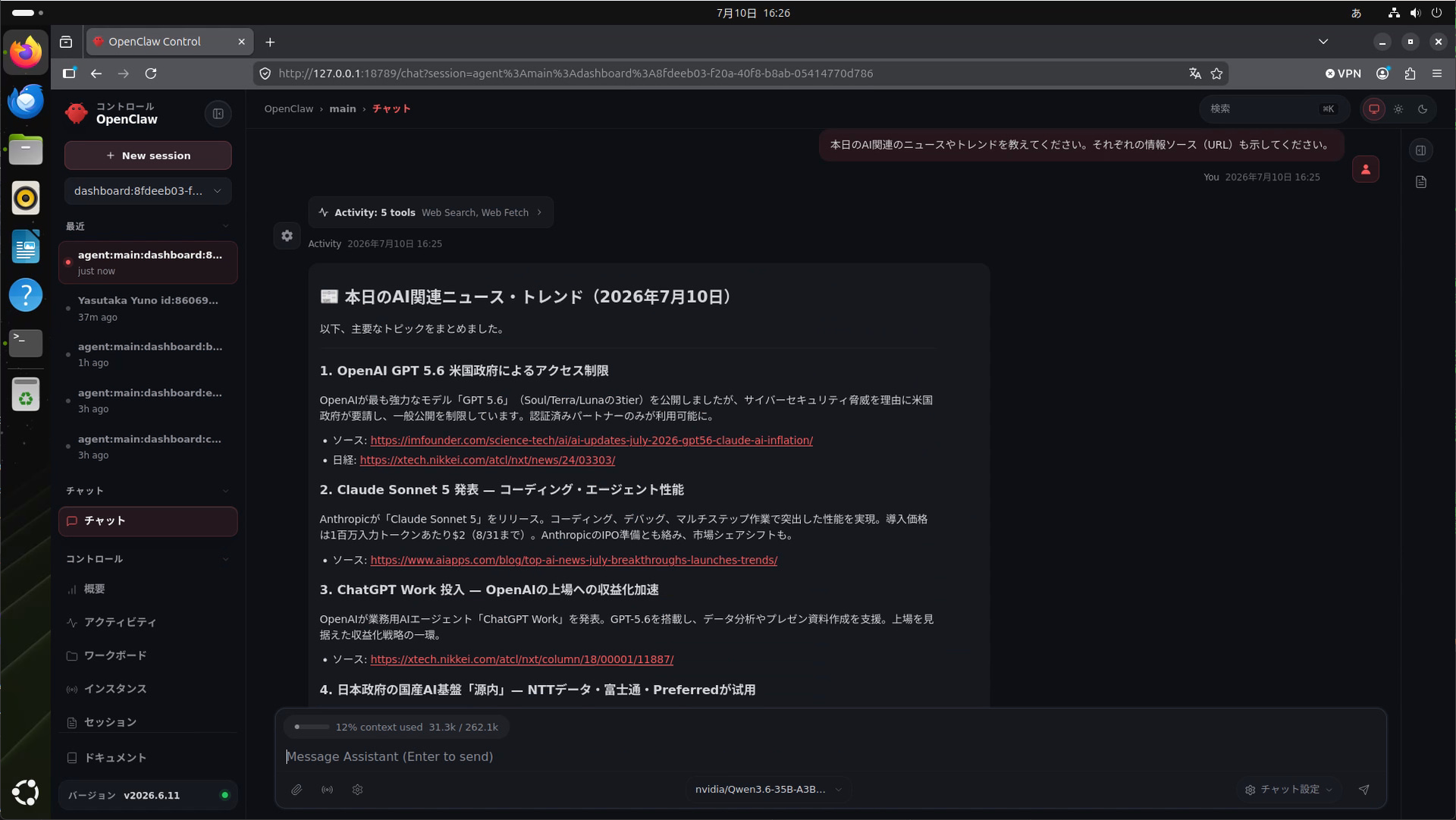Viewport: 1456px width, 820px height.
Task: Send message with paper plane icon
Action: (x=1363, y=790)
